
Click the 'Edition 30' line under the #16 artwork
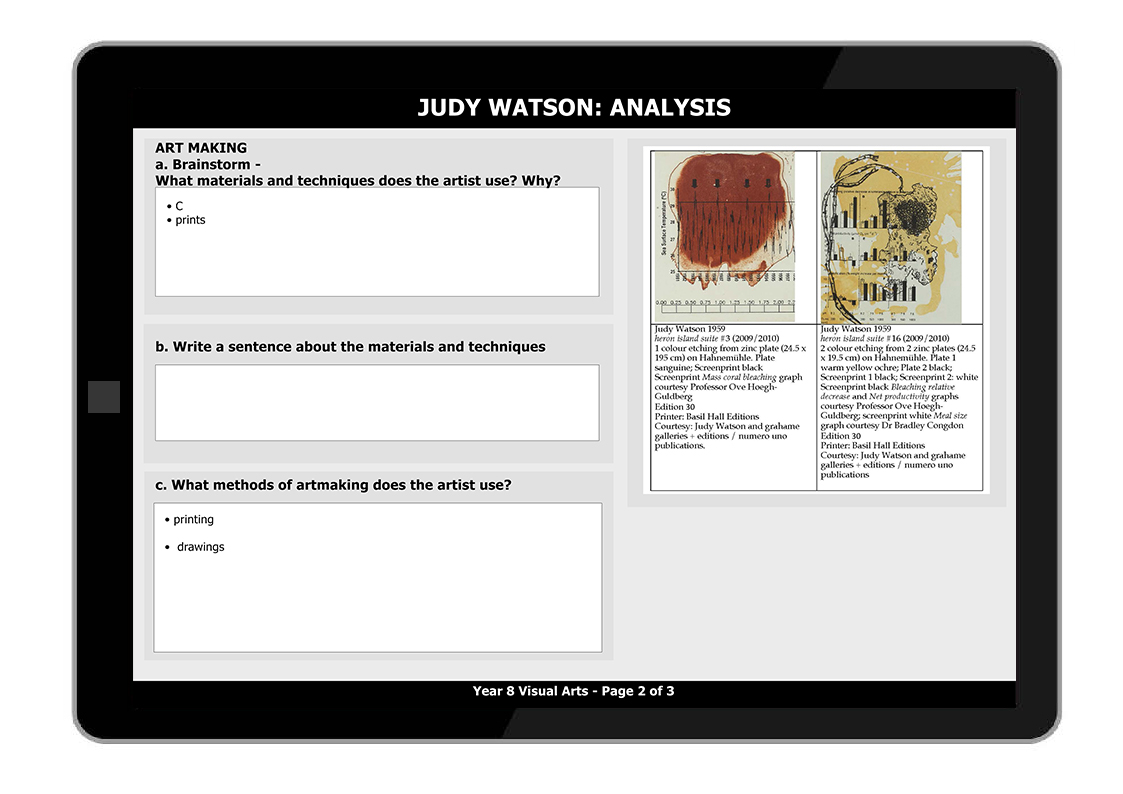[x=841, y=436]
